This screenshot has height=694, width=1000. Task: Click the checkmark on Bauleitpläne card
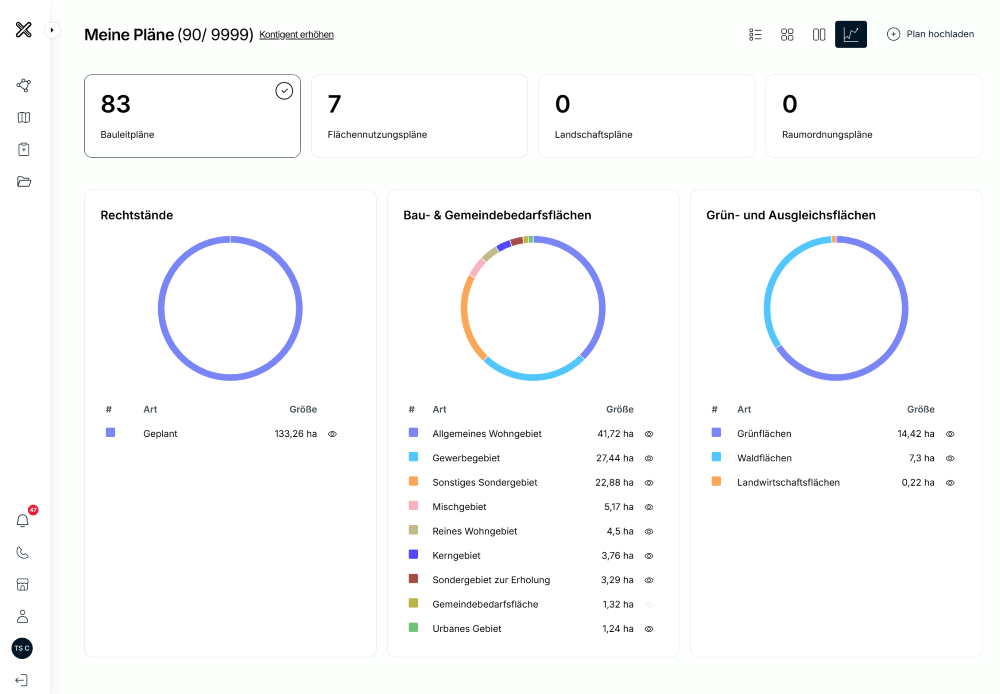click(x=284, y=91)
